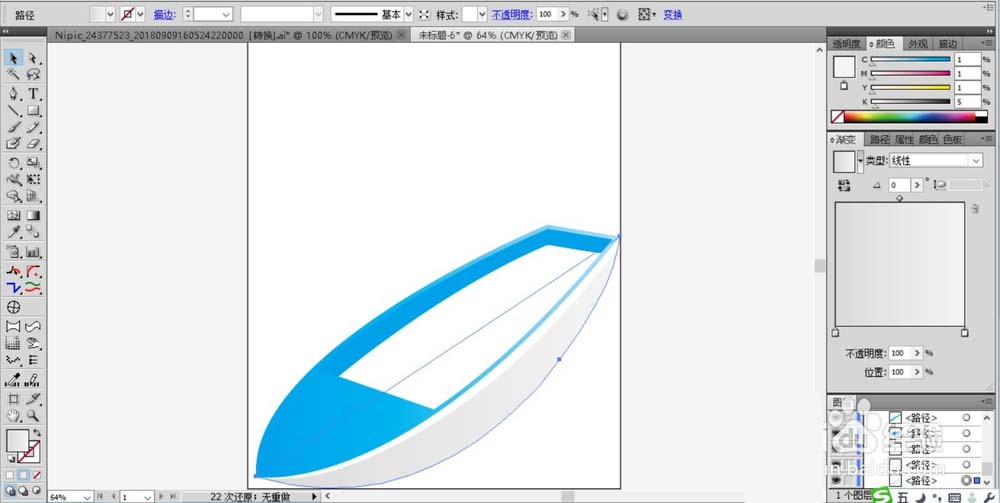Select the Selection (black arrow) tool
The width and height of the screenshot is (1000, 503).
[13, 58]
